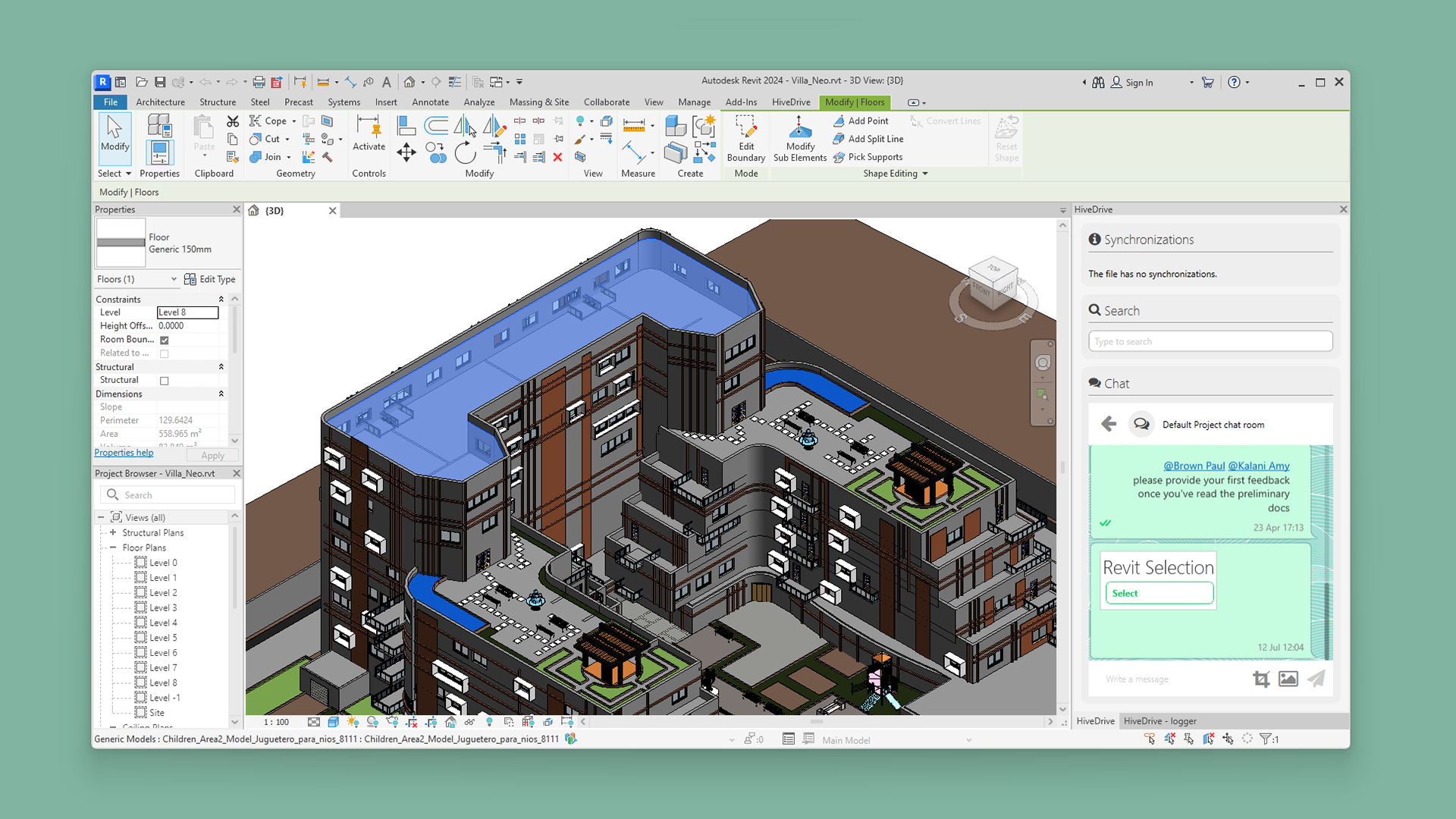The image size is (1456, 819).
Task: Click the Sun Settings icon in view bar
Action: coord(353,723)
